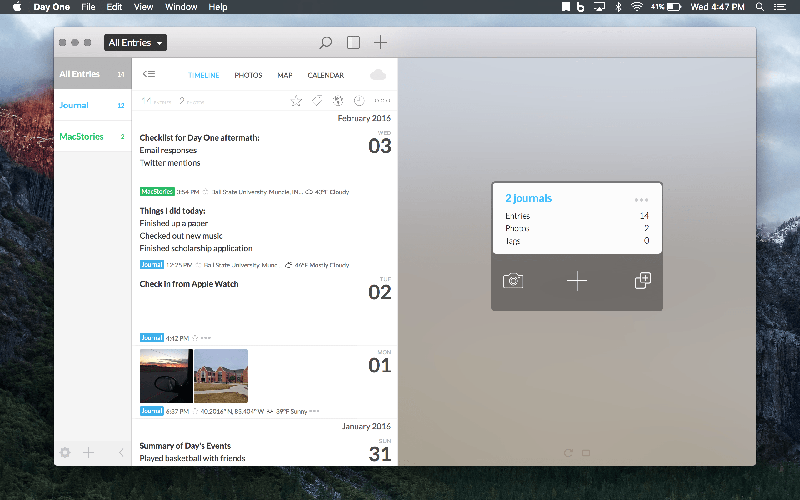Click the Day One bookmark menu bar icon
This screenshot has height=500, width=800.
566,7
